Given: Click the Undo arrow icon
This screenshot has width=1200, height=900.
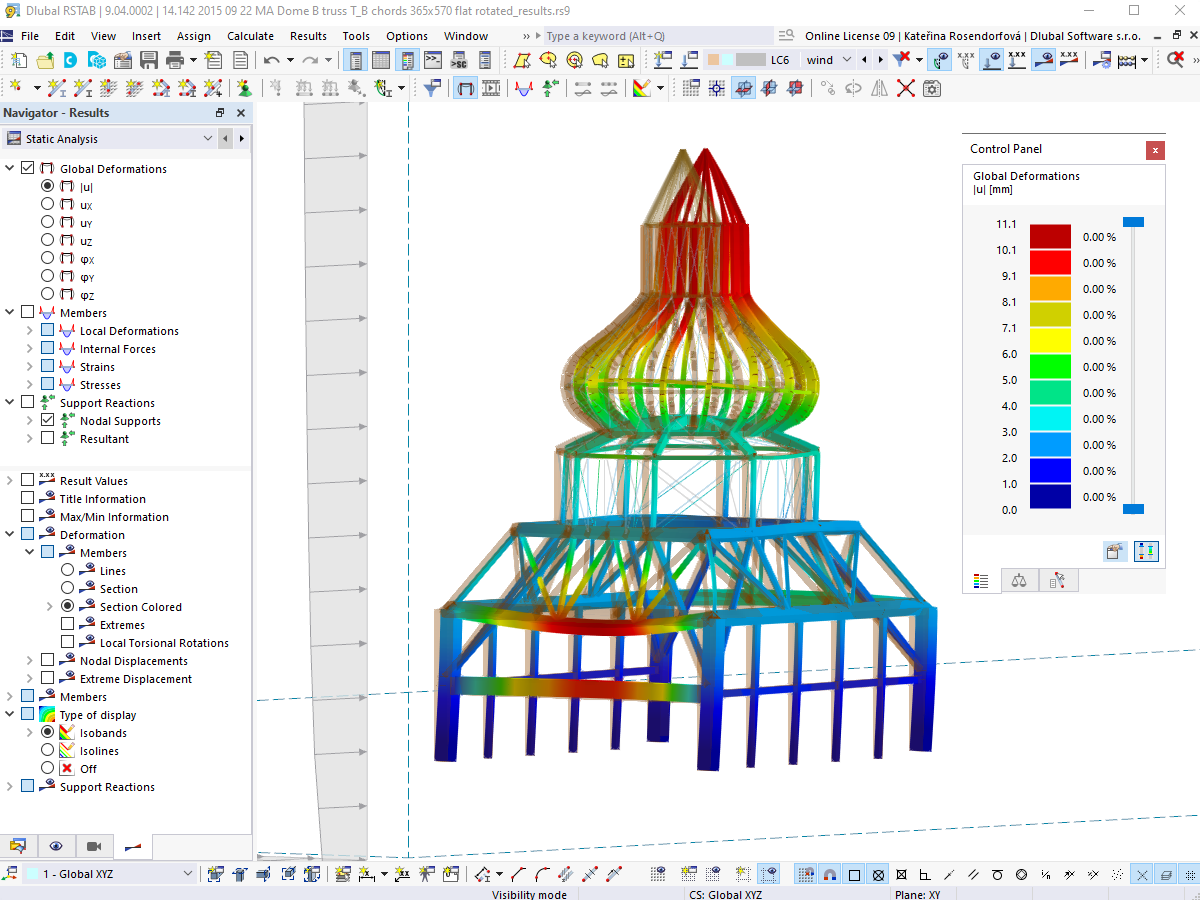Looking at the screenshot, I should click(271, 60).
